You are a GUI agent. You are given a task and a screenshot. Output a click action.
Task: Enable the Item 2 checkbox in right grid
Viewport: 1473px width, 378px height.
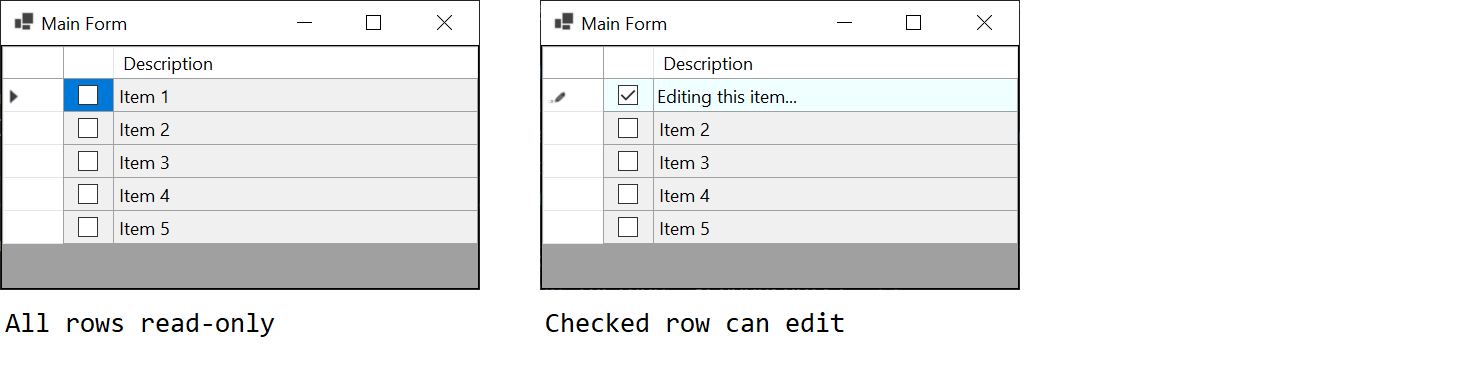[628, 129]
